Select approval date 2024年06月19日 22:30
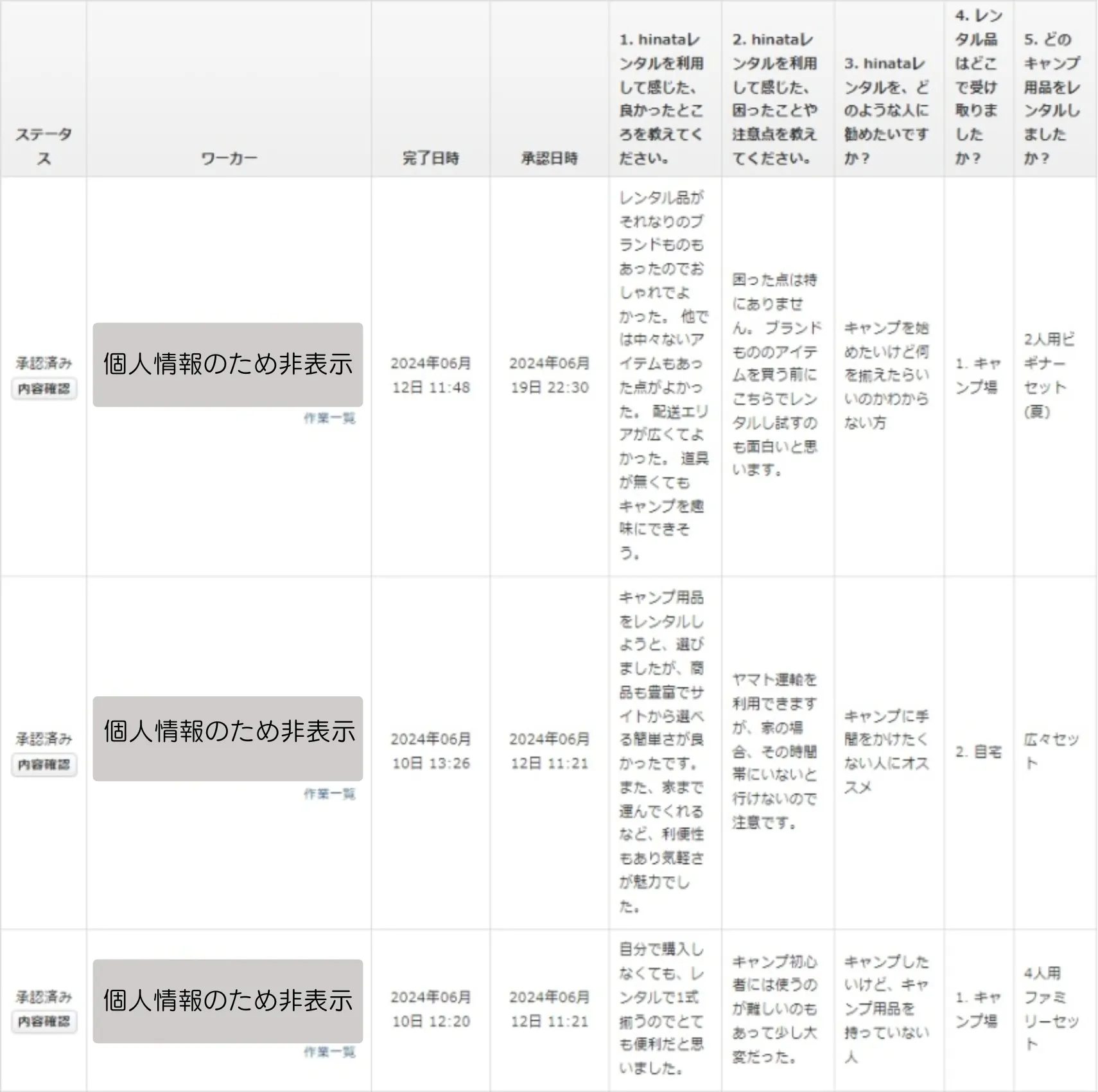This screenshot has width=1098, height=1092. tap(550, 375)
